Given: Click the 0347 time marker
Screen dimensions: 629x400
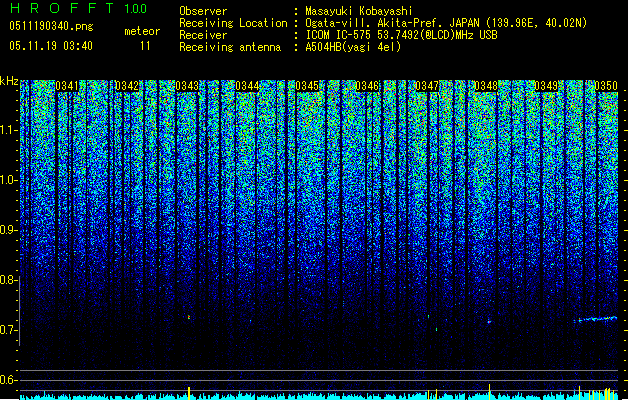Looking at the screenshot, I should coord(427,86).
